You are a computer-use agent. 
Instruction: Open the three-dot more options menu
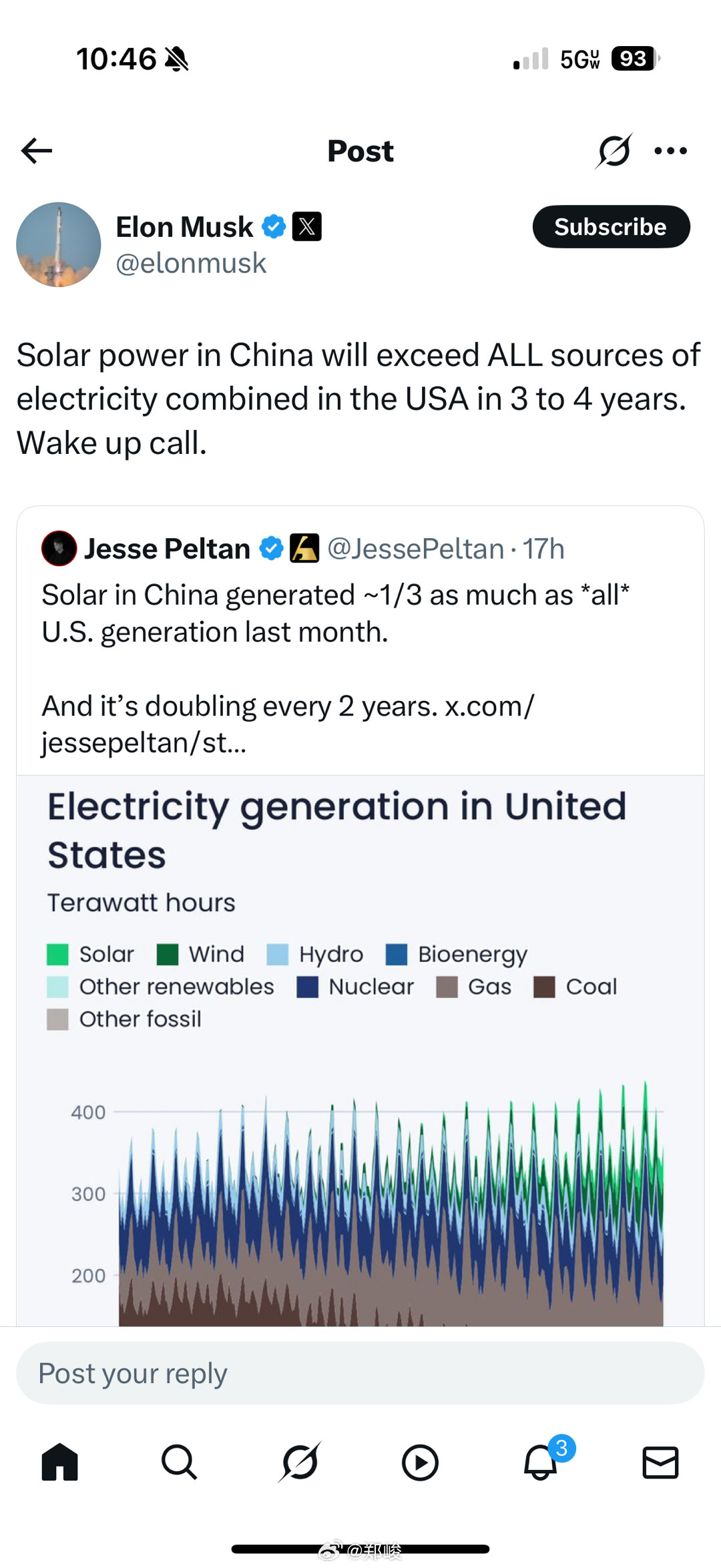click(x=671, y=151)
